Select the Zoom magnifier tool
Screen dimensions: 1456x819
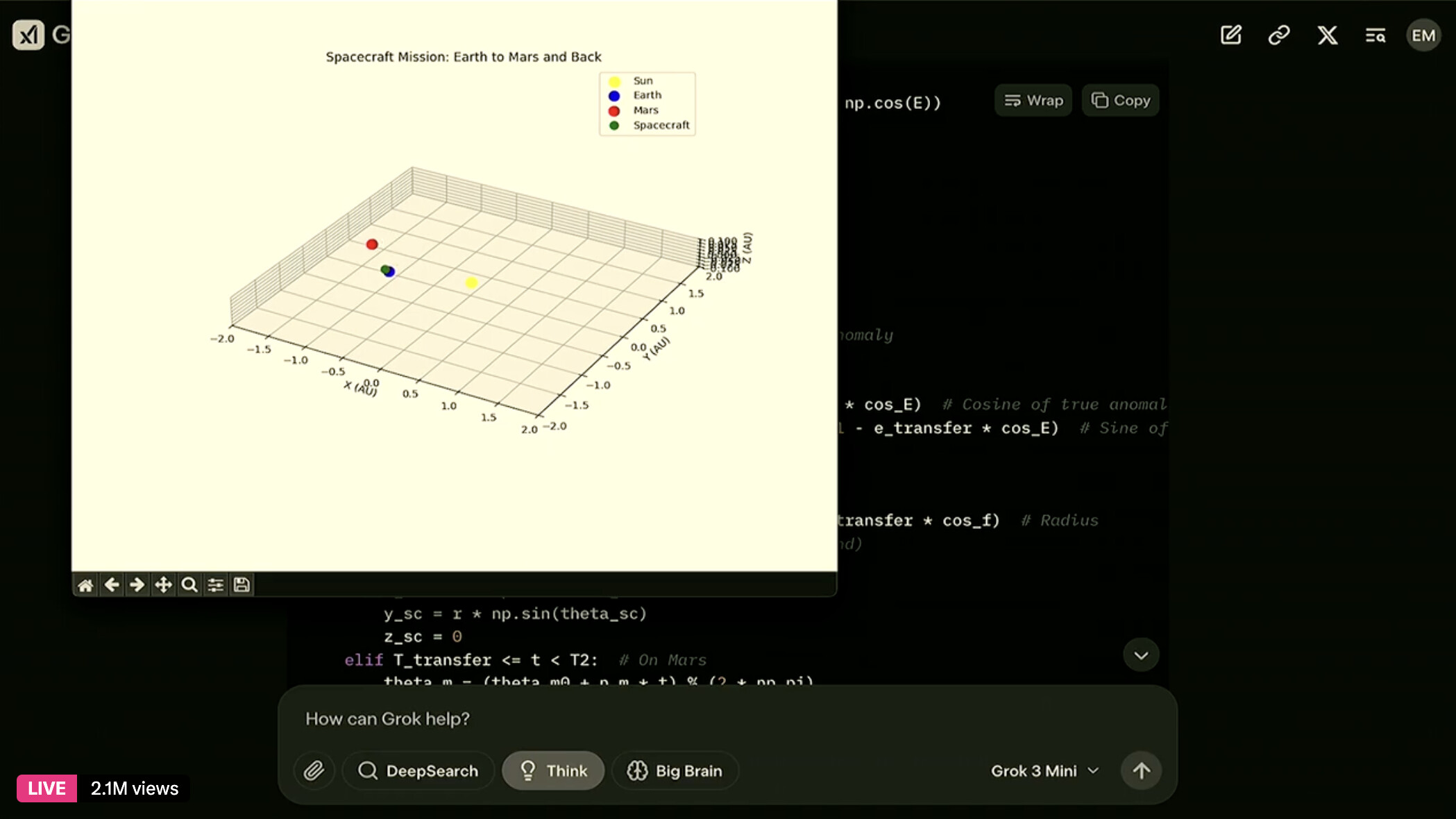click(189, 585)
